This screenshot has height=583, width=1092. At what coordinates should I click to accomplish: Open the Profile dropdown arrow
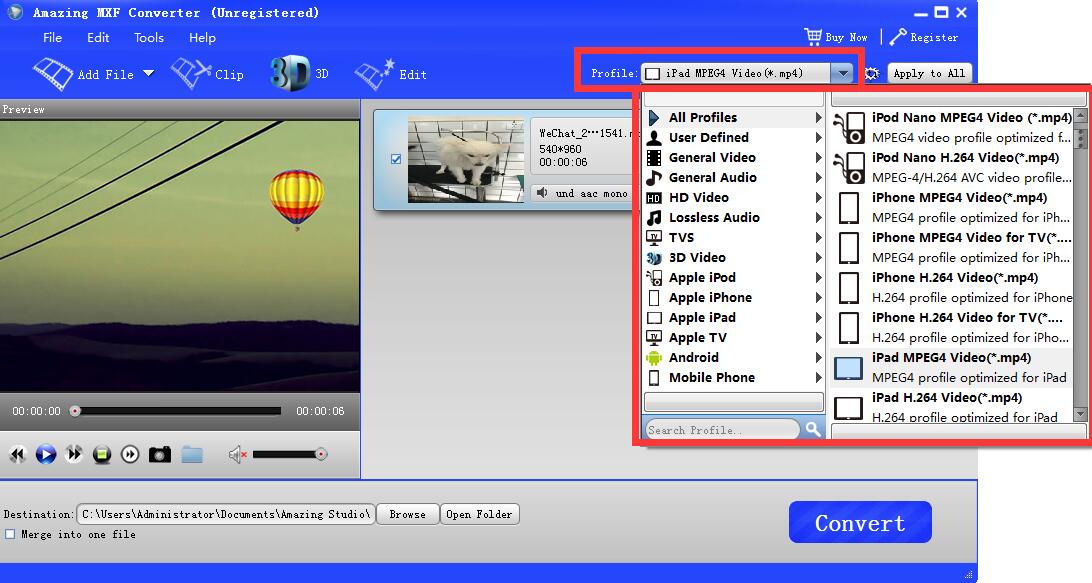pyautogui.click(x=843, y=73)
